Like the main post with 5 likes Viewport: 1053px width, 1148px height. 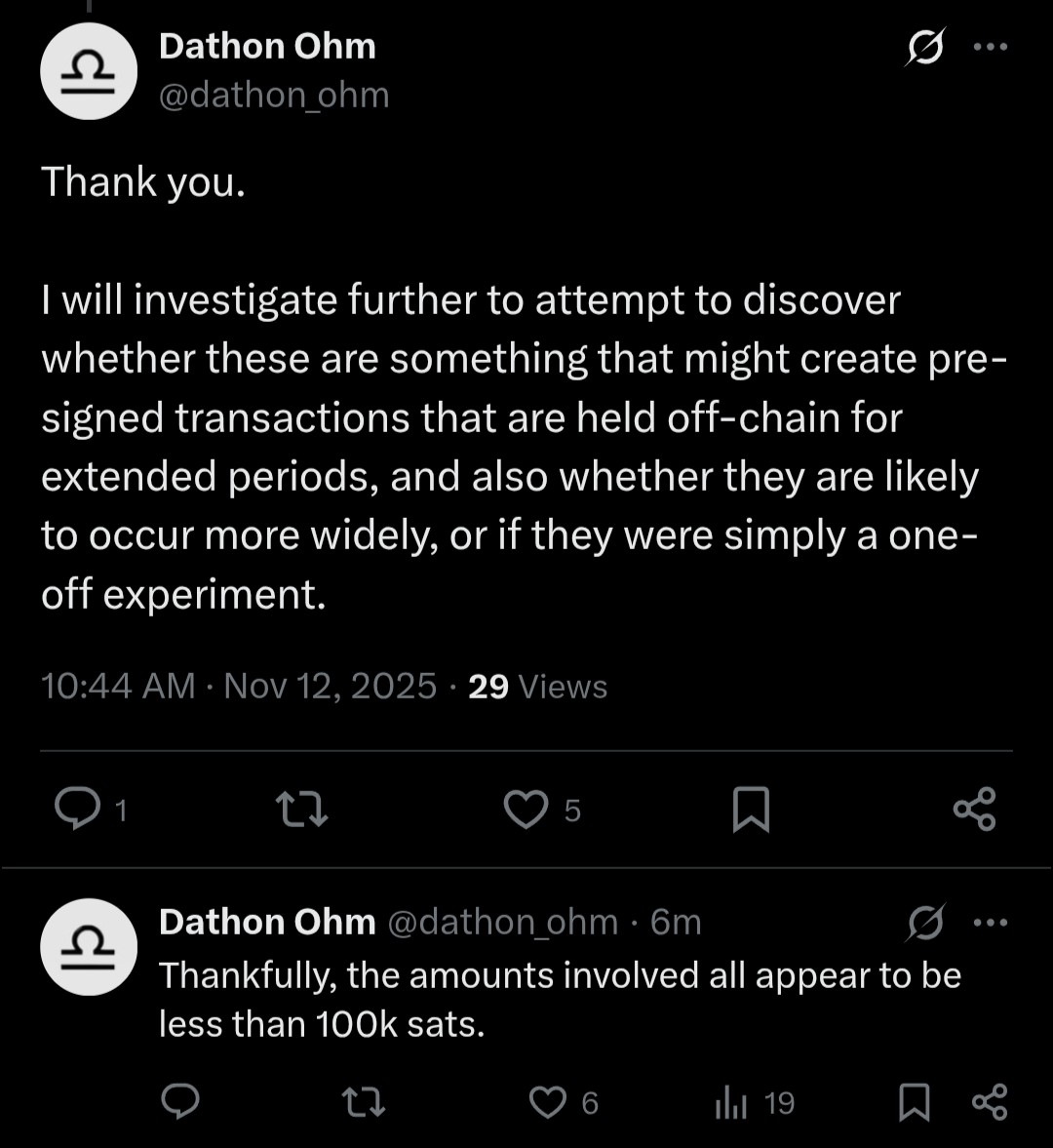pyautogui.click(x=526, y=810)
